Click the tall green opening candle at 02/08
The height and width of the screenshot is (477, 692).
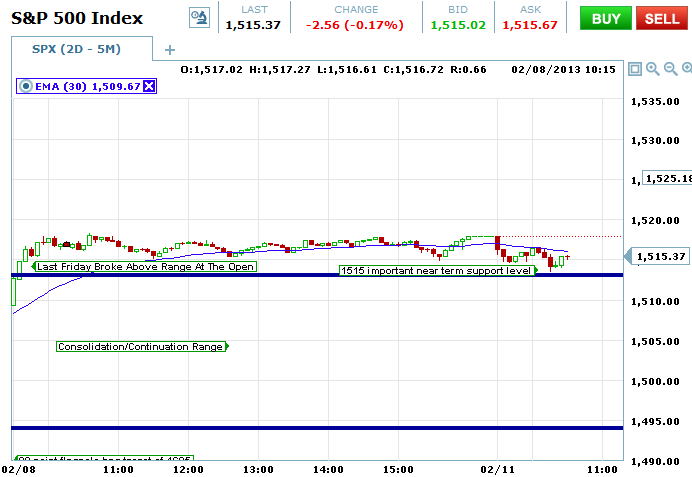point(14,291)
